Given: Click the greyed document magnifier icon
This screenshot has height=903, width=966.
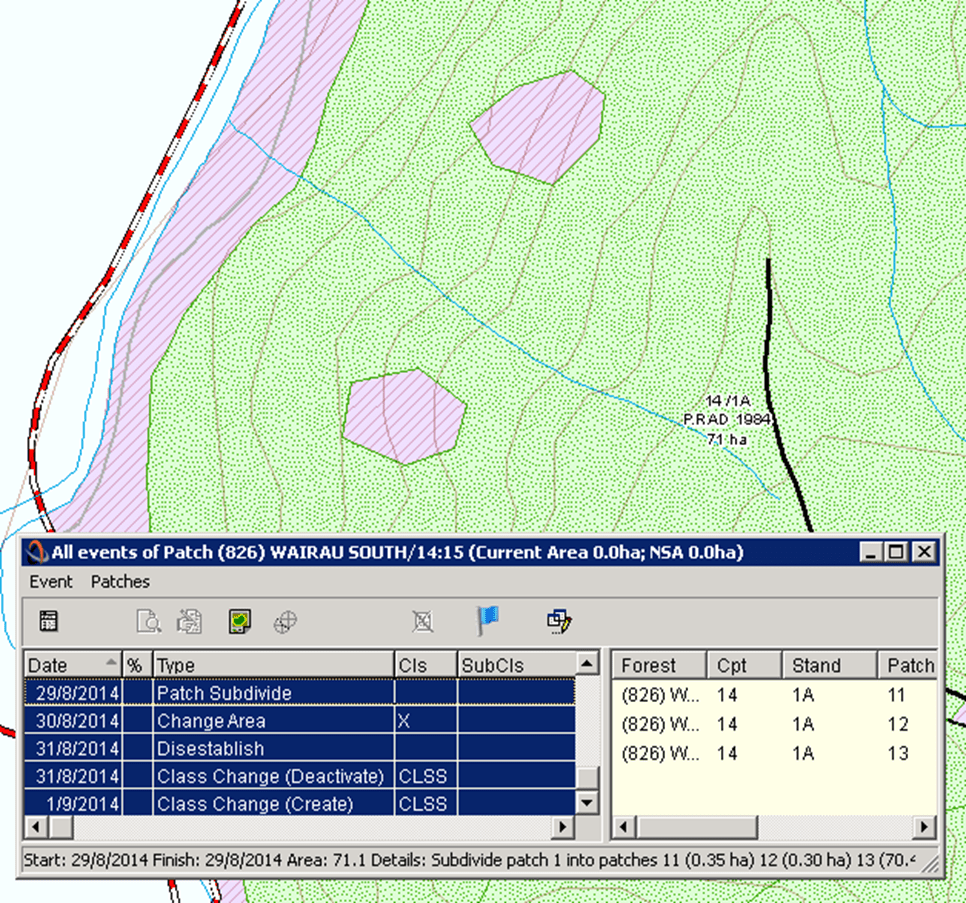Looking at the screenshot, I should pyautogui.click(x=148, y=621).
